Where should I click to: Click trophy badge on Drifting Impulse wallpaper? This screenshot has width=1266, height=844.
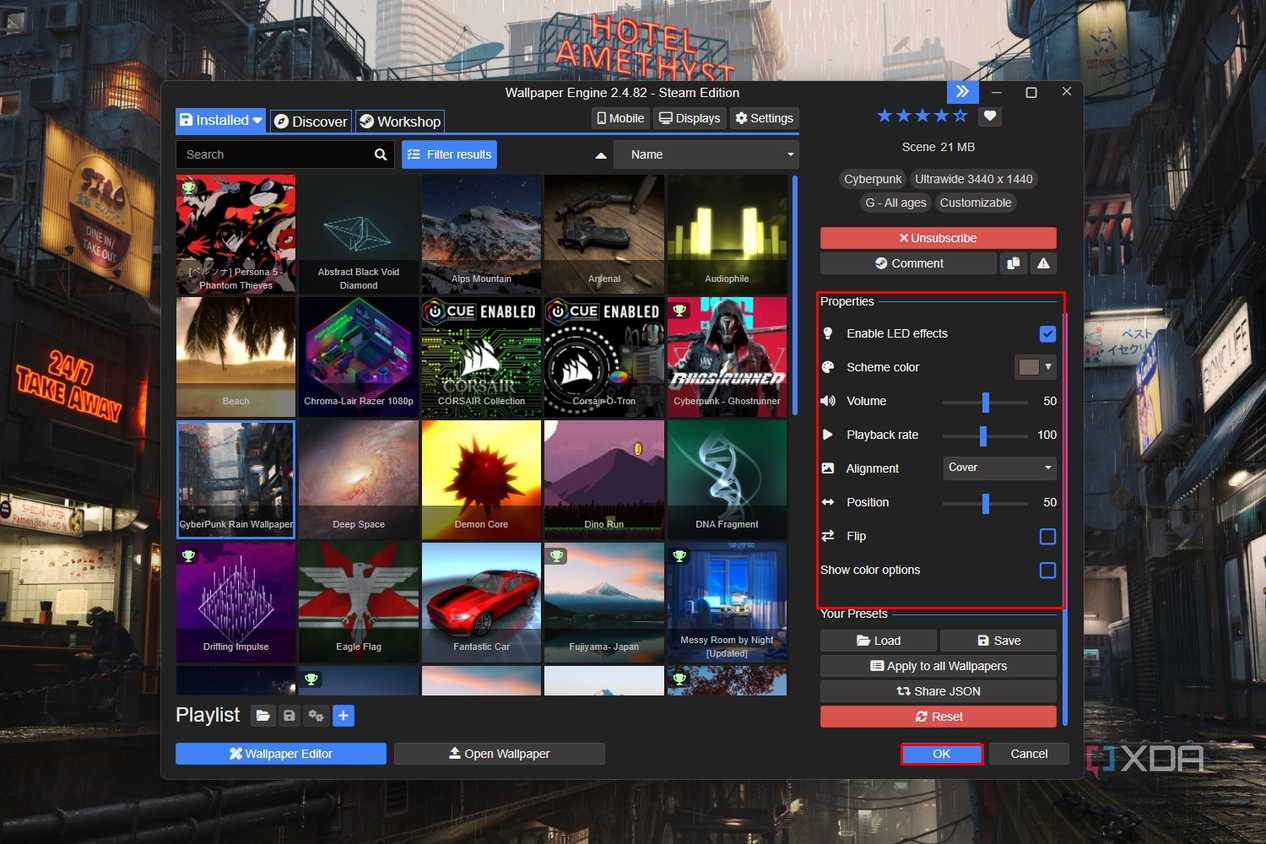[188, 555]
